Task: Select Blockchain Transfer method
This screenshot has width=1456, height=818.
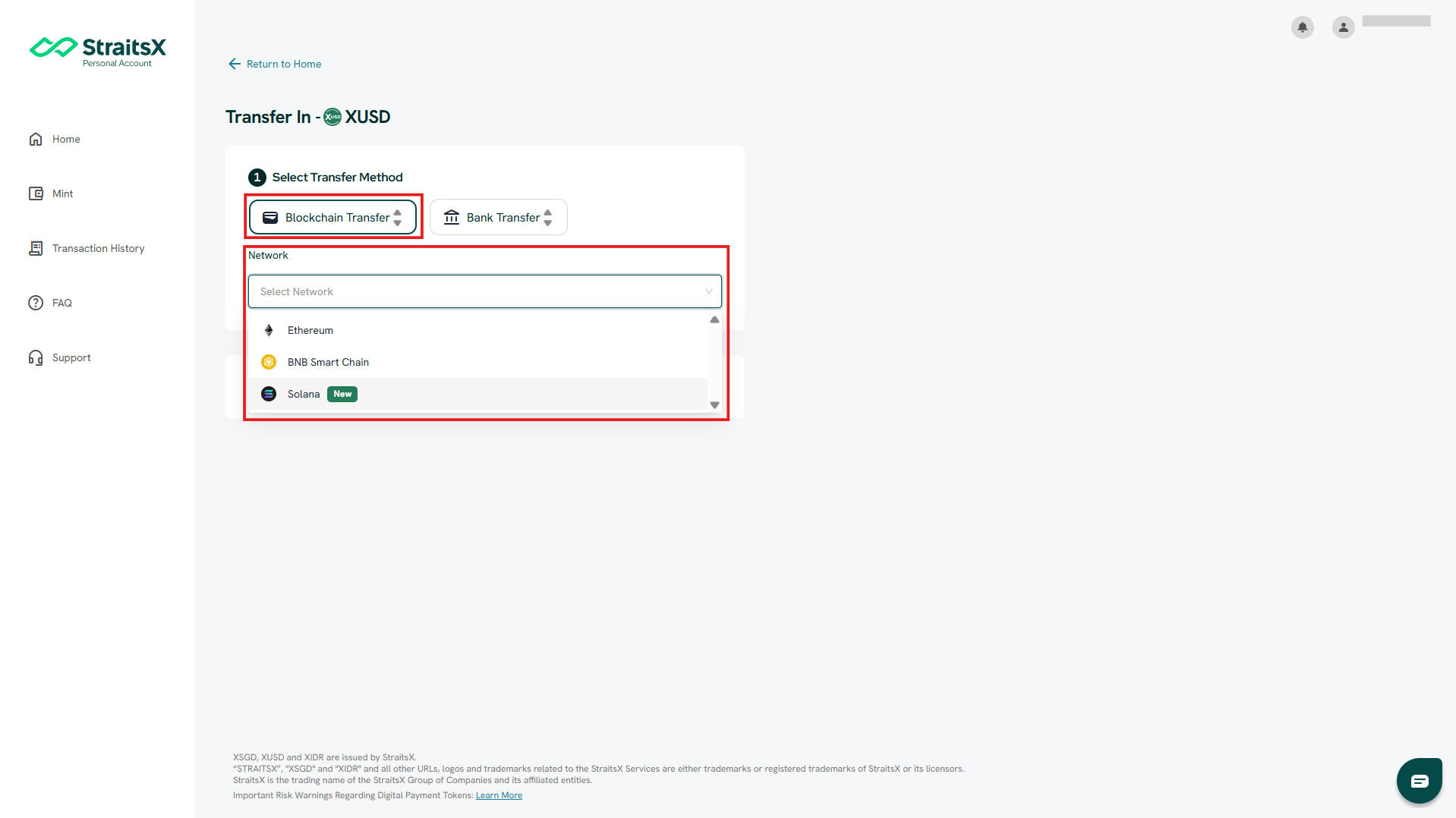Action: tap(332, 217)
